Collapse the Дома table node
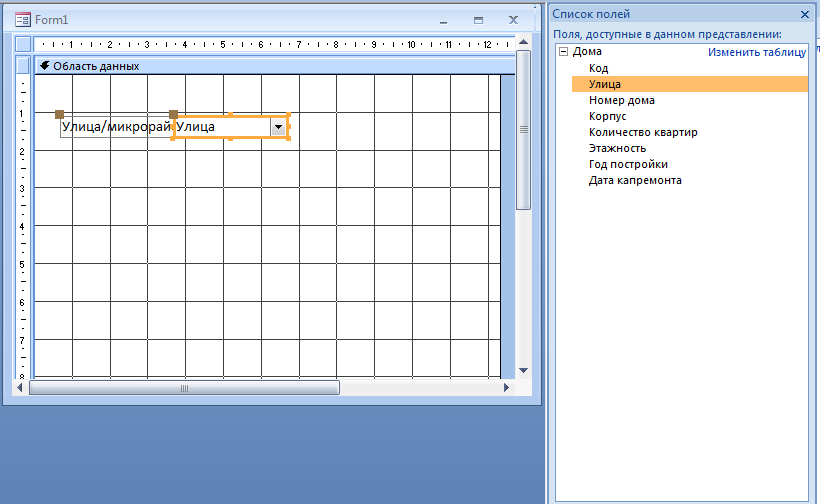 (x=563, y=51)
